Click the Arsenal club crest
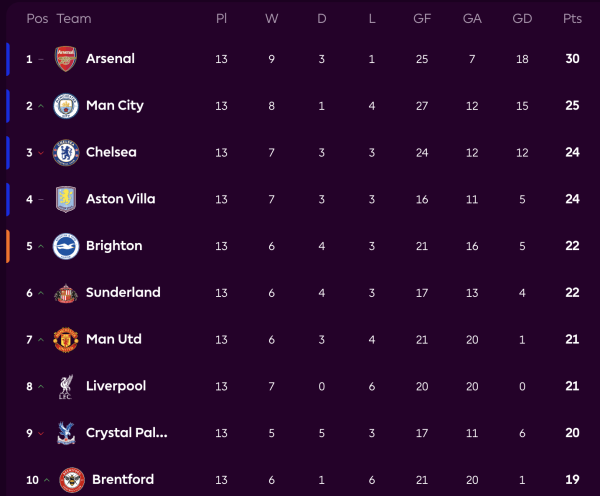 pyautogui.click(x=66, y=59)
